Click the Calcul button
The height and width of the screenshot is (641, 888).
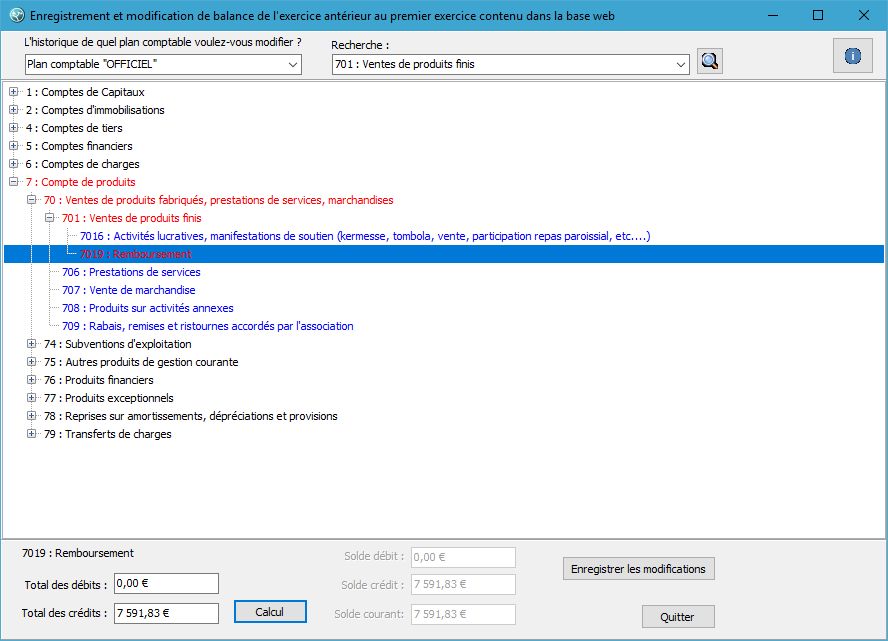pos(270,612)
